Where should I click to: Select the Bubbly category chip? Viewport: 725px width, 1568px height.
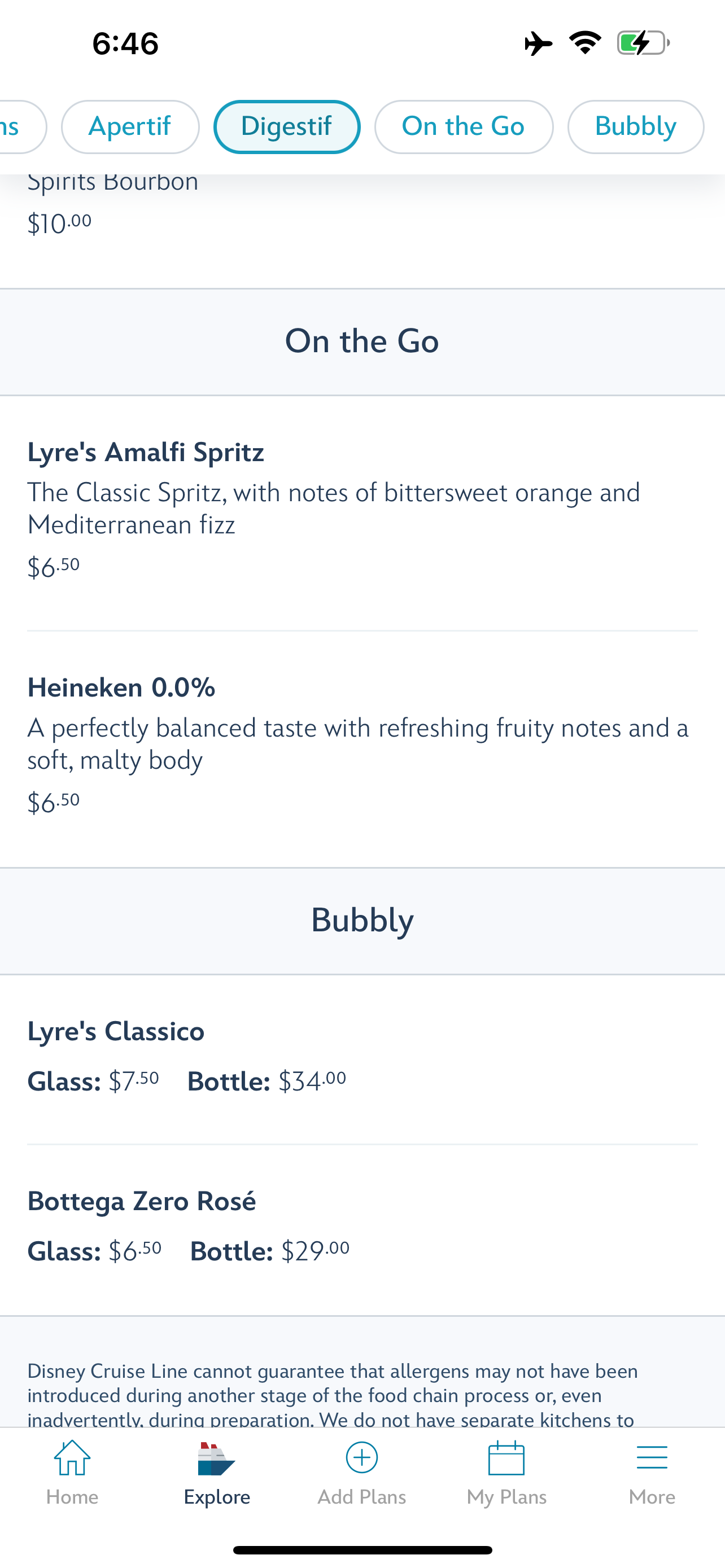636,126
